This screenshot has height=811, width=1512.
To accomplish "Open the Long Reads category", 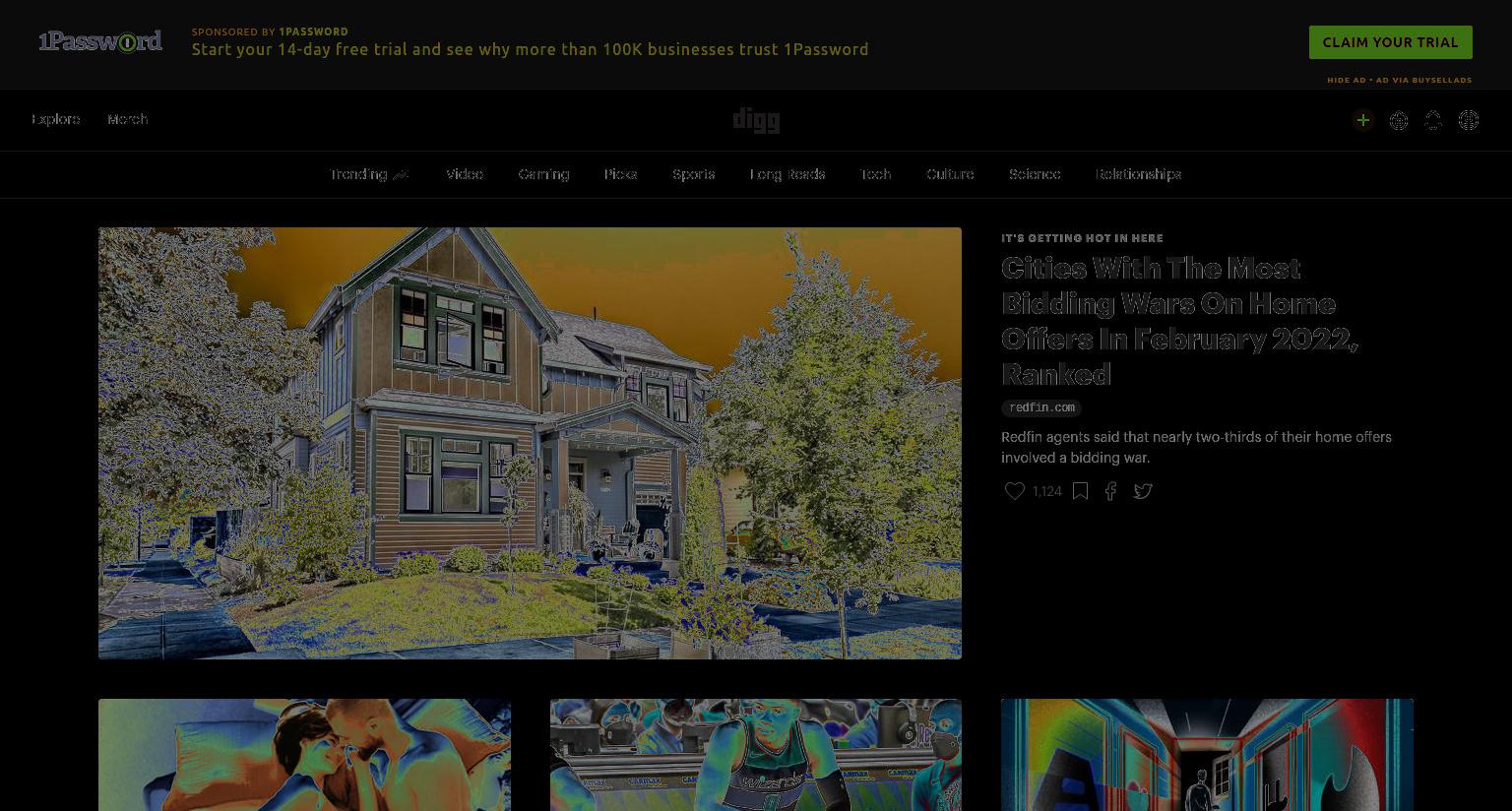I will coord(787,174).
